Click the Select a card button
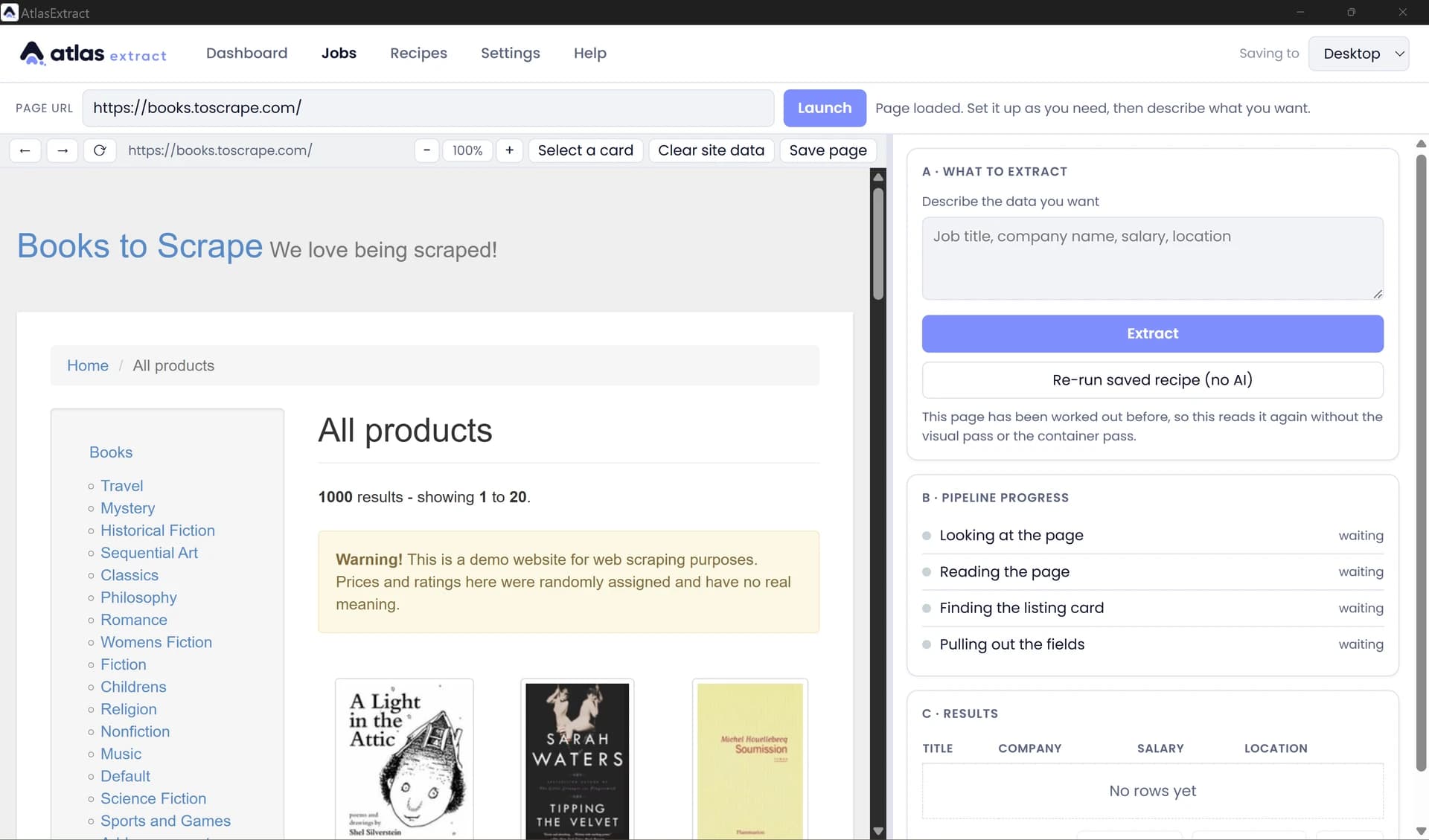 pyautogui.click(x=586, y=150)
